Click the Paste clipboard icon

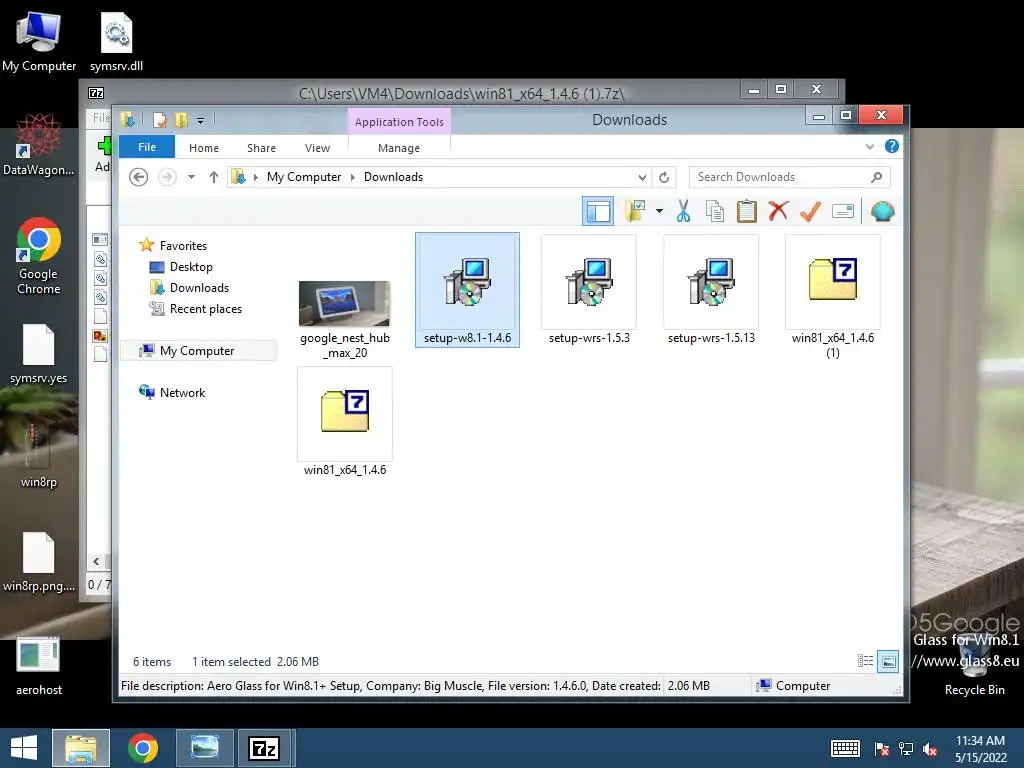tap(746, 211)
